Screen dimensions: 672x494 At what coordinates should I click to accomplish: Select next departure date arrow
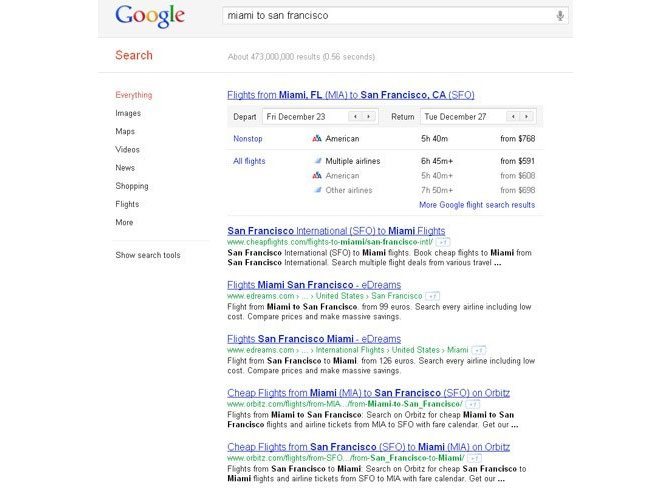tap(368, 117)
